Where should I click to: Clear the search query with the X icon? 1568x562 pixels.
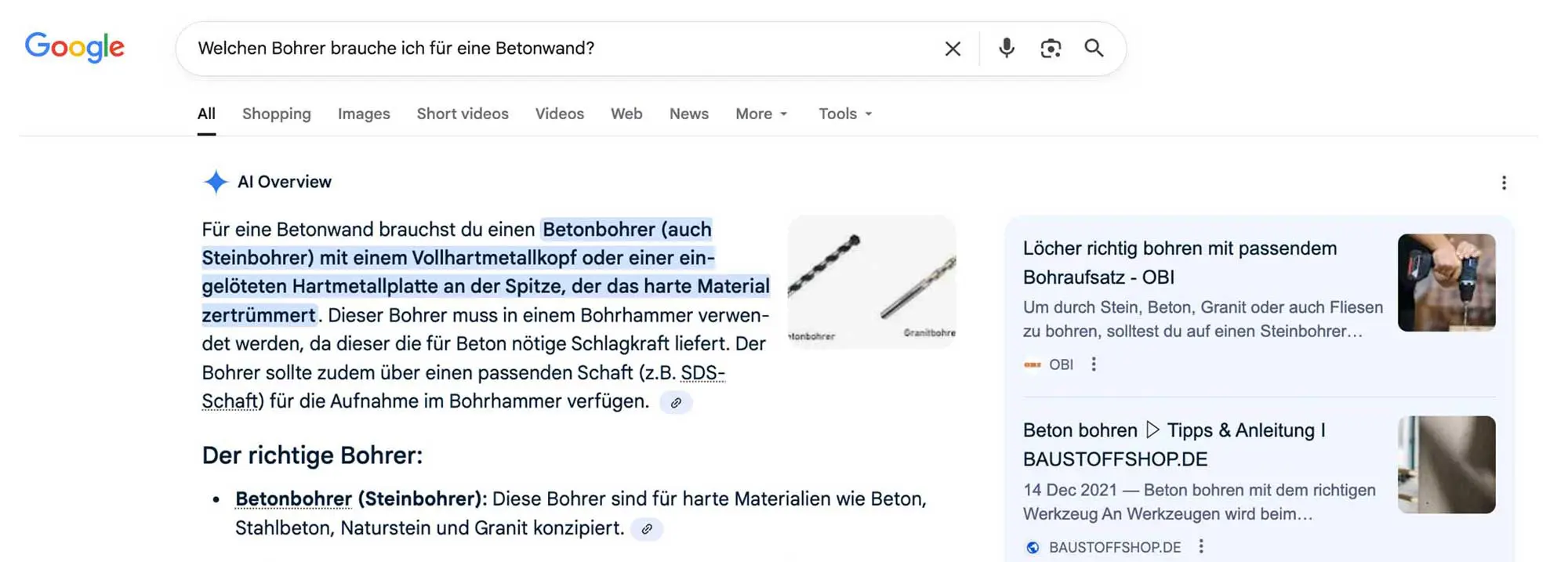click(952, 48)
